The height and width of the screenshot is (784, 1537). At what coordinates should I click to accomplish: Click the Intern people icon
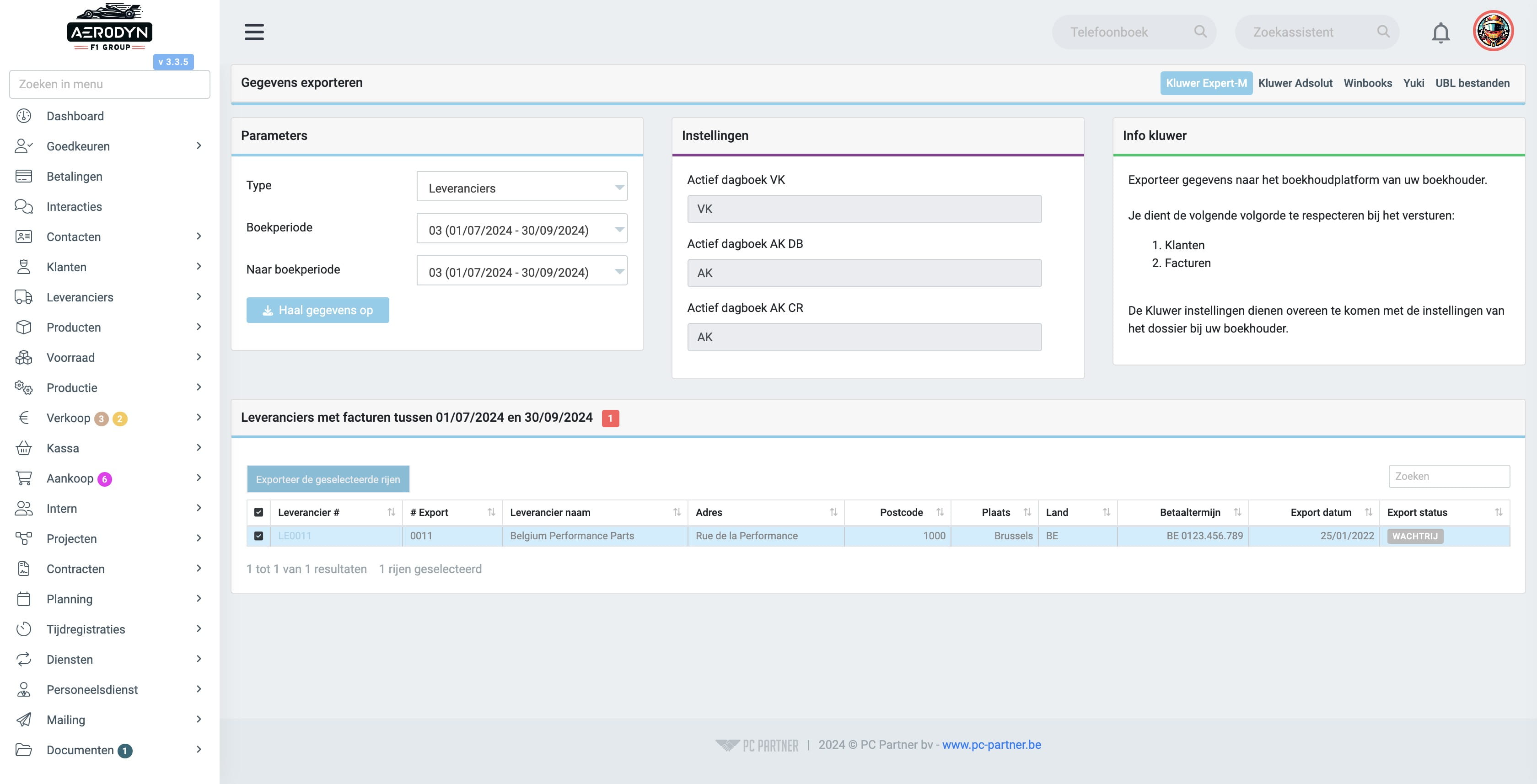click(x=24, y=508)
